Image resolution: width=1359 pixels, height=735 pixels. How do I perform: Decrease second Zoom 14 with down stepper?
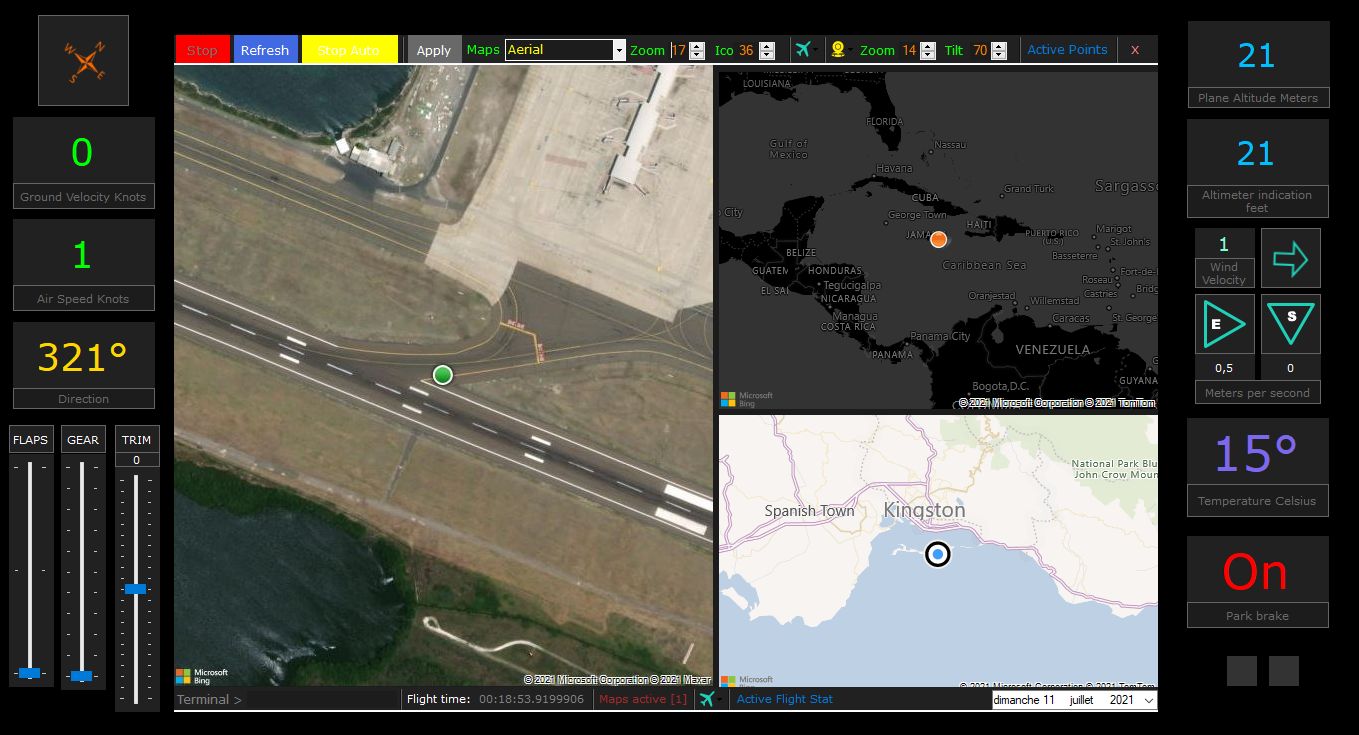[930, 55]
